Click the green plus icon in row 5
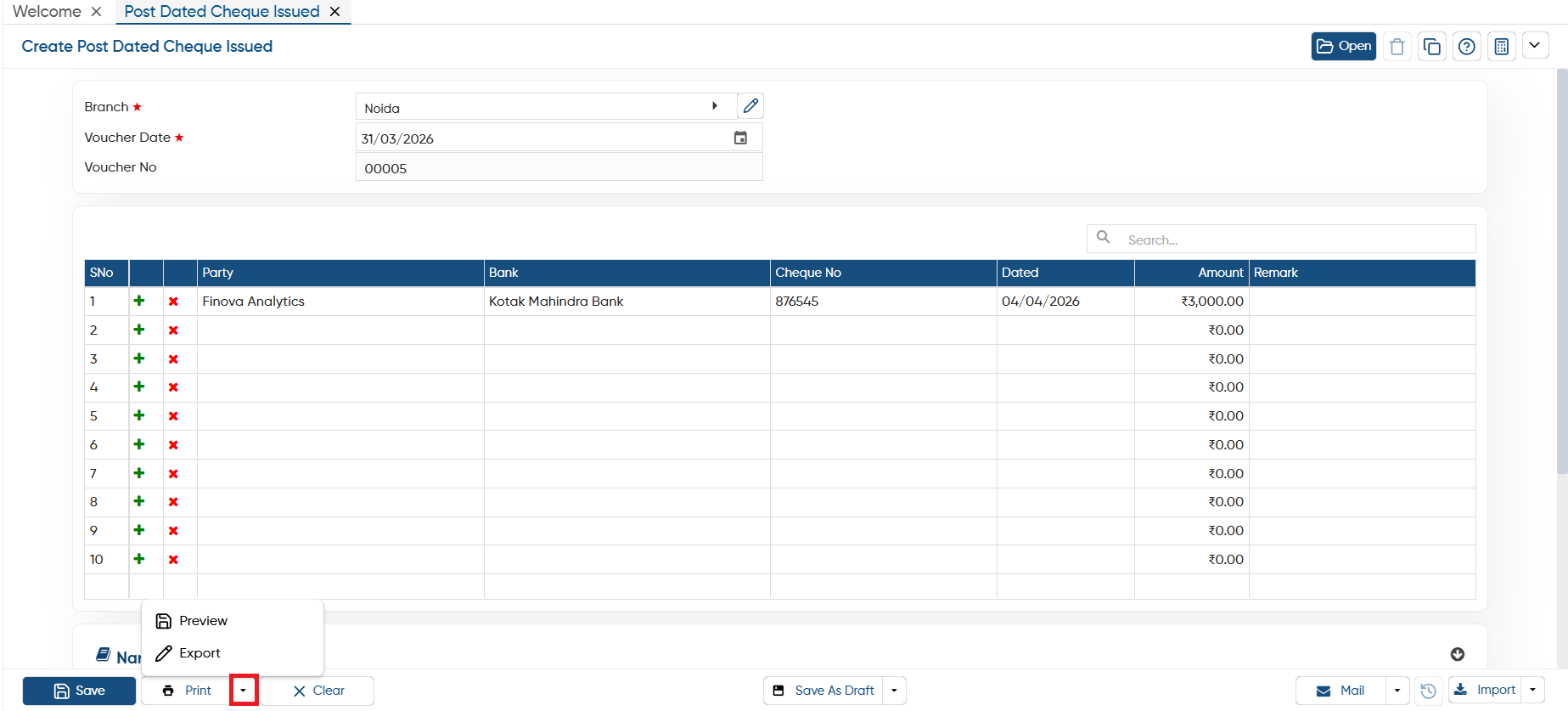1568x711 pixels. point(139,415)
